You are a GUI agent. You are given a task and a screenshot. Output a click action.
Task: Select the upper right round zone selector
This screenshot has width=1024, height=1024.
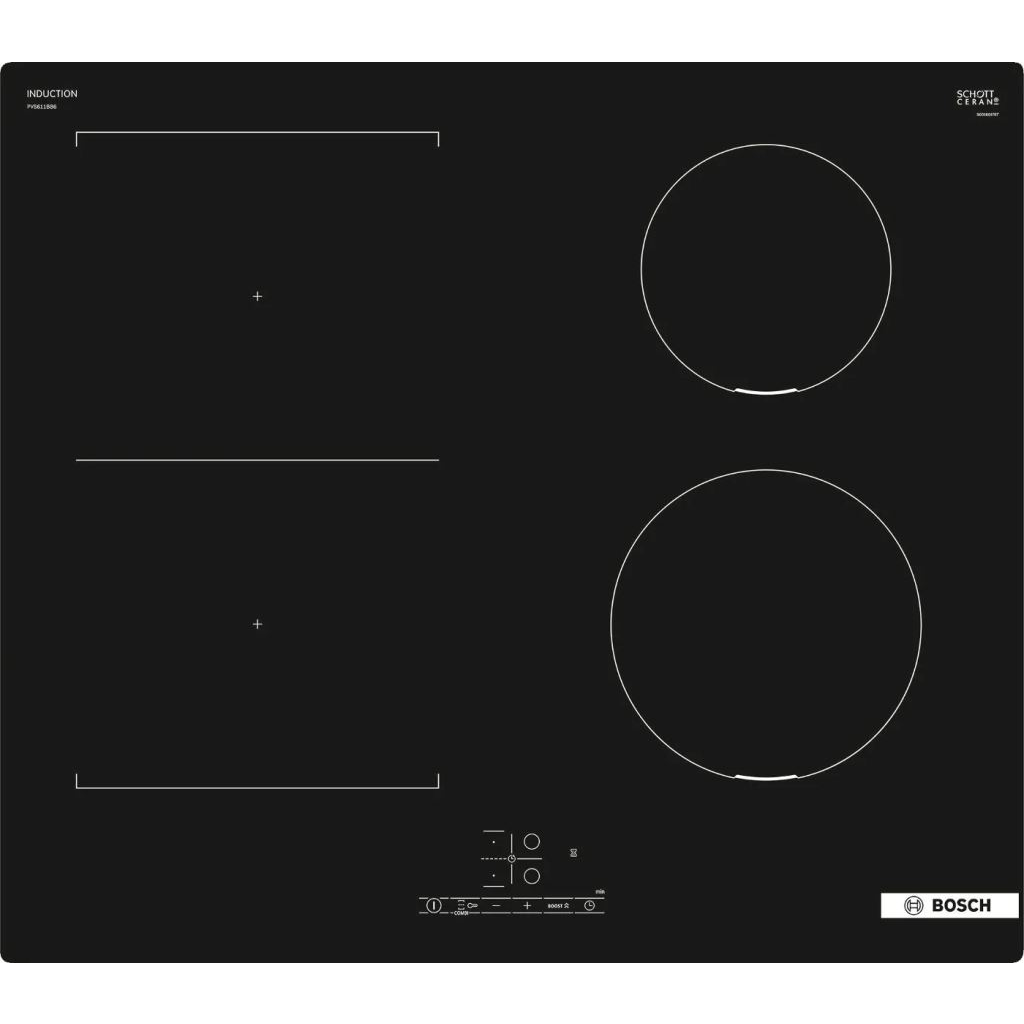click(x=532, y=841)
